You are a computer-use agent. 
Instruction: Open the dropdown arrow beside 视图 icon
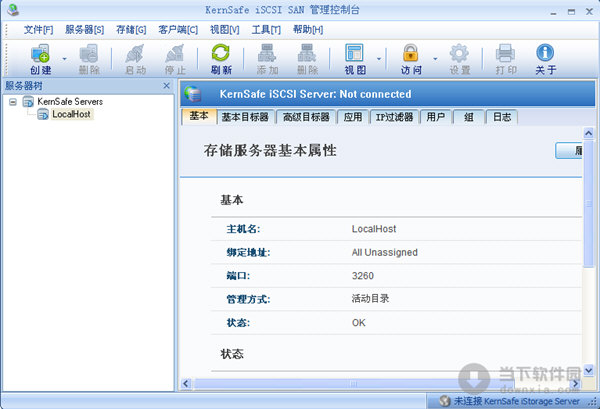(x=379, y=59)
